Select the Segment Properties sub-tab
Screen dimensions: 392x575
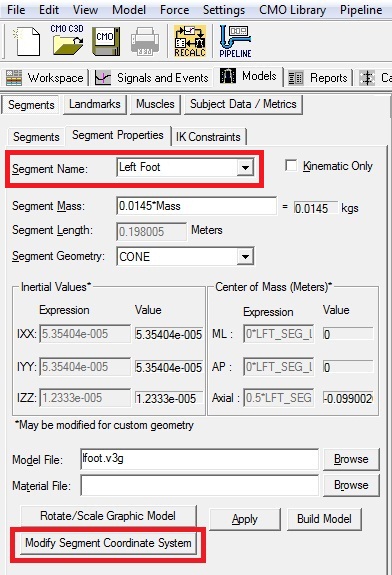[x=118, y=135]
